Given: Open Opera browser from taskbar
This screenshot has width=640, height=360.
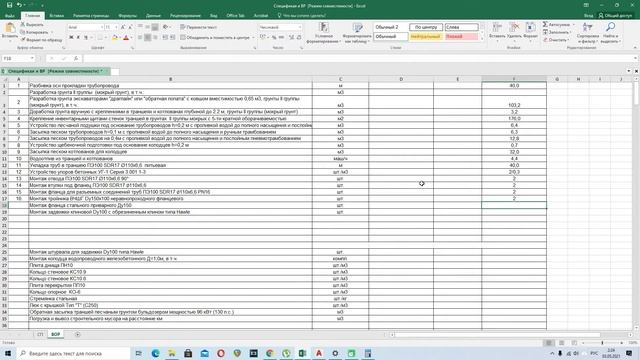Looking at the screenshot, I should [221, 353].
